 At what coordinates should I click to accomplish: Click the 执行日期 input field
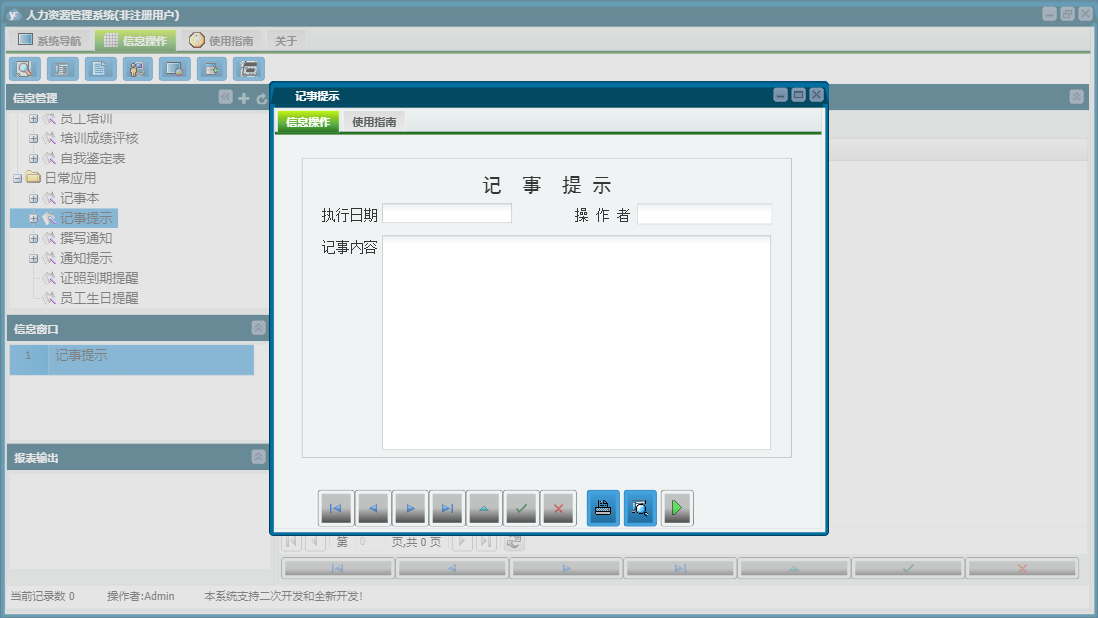447,214
